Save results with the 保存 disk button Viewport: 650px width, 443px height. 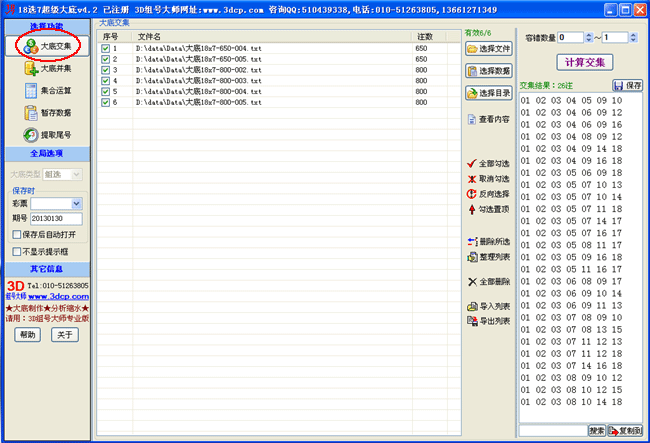pyautogui.click(x=627, y=86)
